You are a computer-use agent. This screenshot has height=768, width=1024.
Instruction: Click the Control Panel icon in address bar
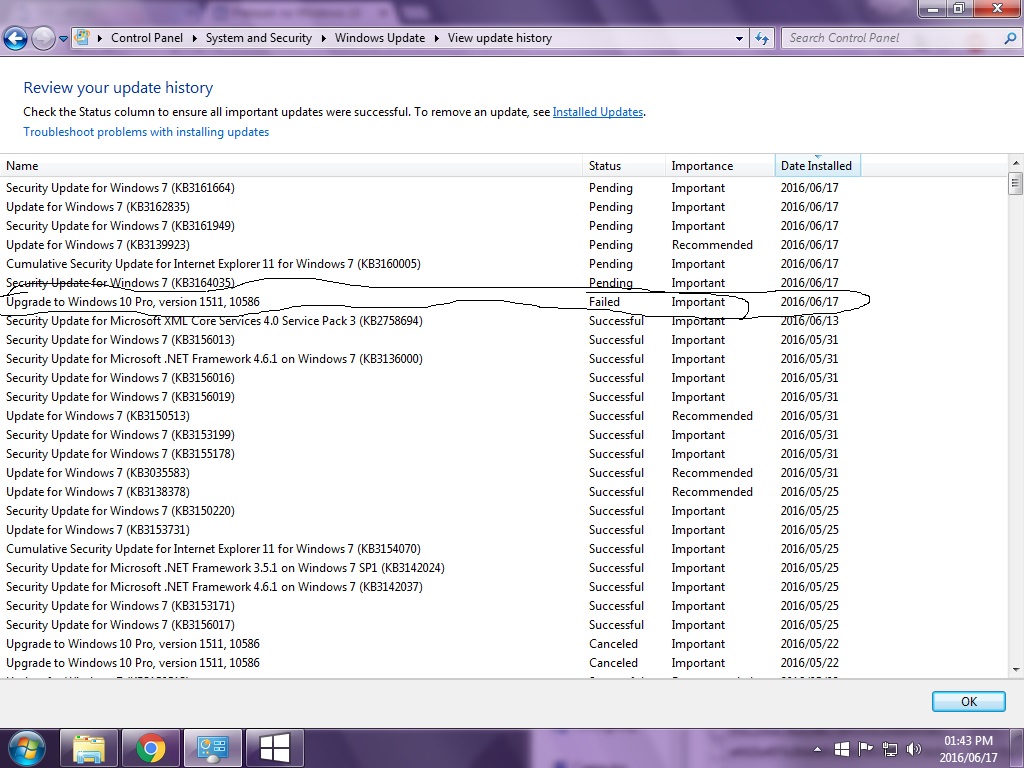coord(82,37)
